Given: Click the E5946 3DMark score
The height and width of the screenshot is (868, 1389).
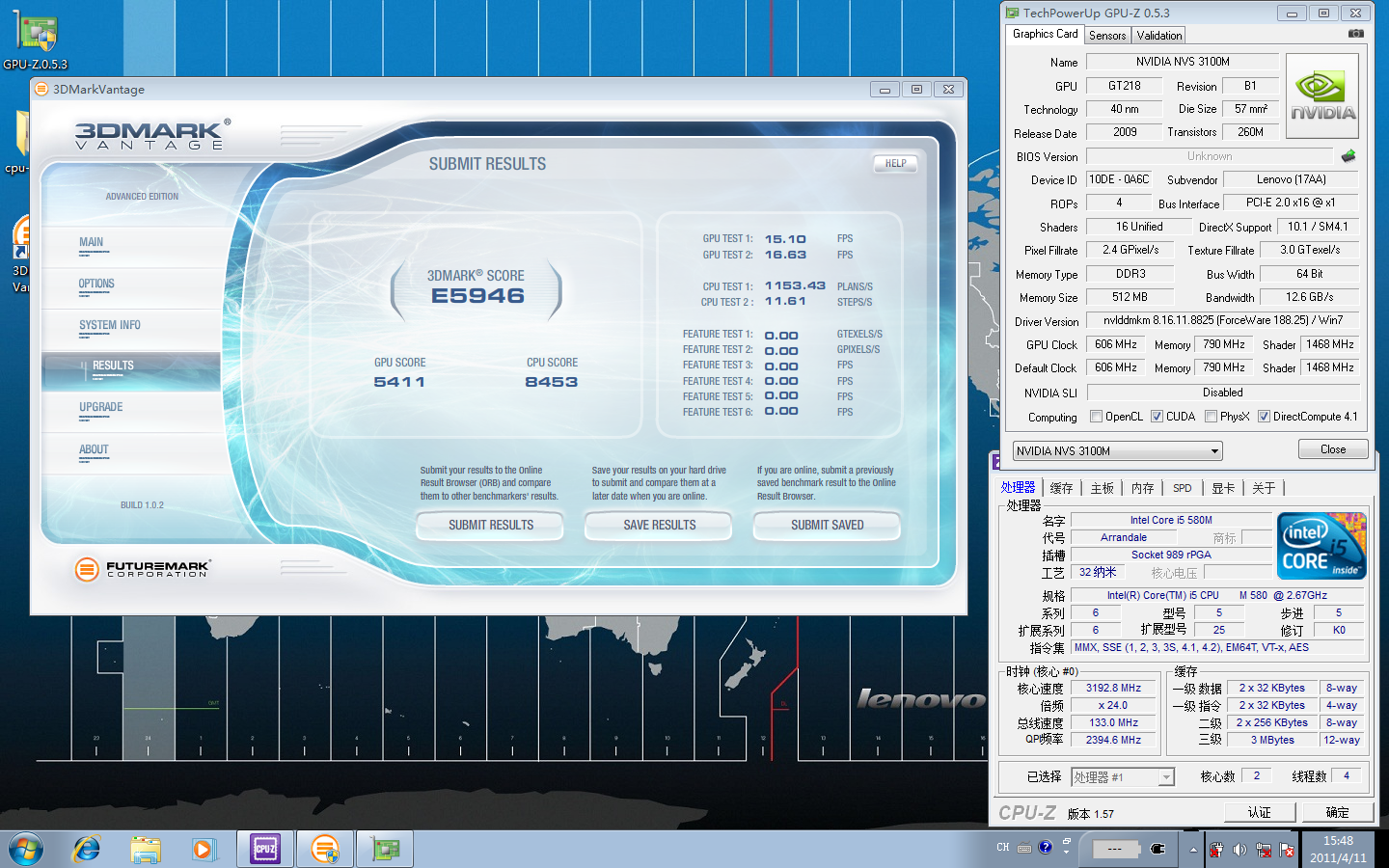Looking at the screenshot, I should pyautogui.click(x=478, y=296).
